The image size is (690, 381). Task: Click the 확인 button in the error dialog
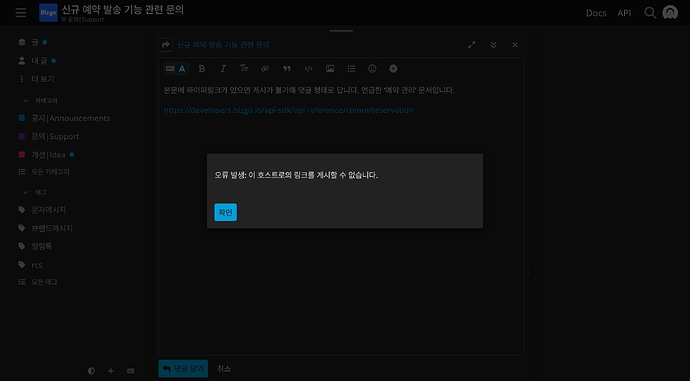tap(225, 212)
